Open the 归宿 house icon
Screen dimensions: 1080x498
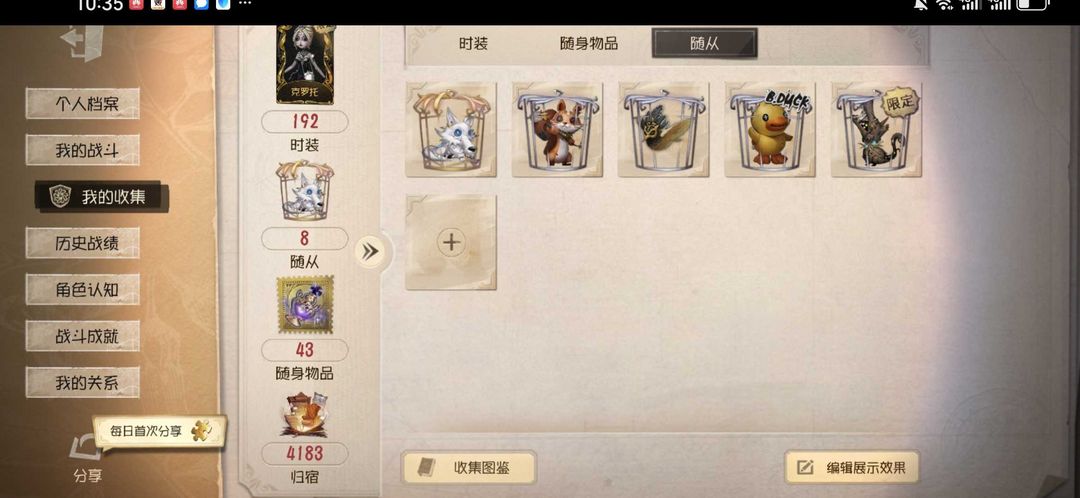point(304,415)
